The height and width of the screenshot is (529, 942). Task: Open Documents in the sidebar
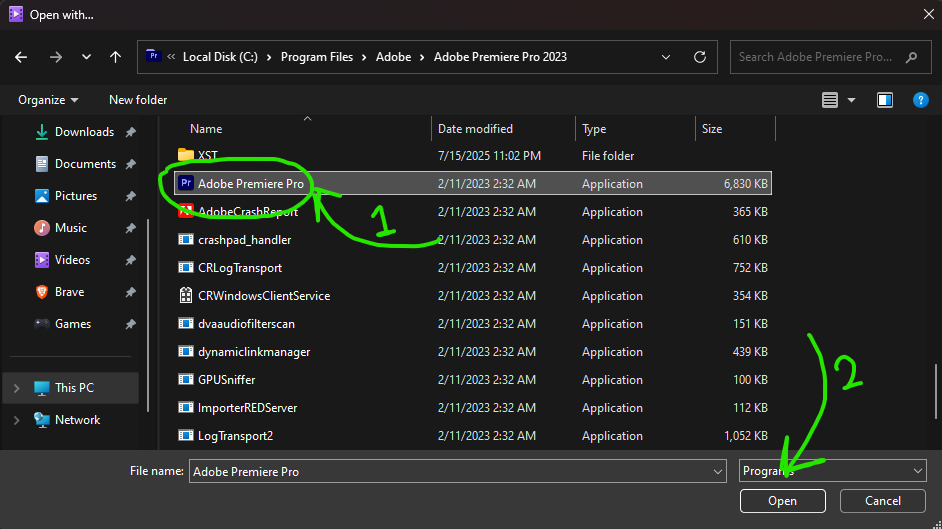pos(85,164)
